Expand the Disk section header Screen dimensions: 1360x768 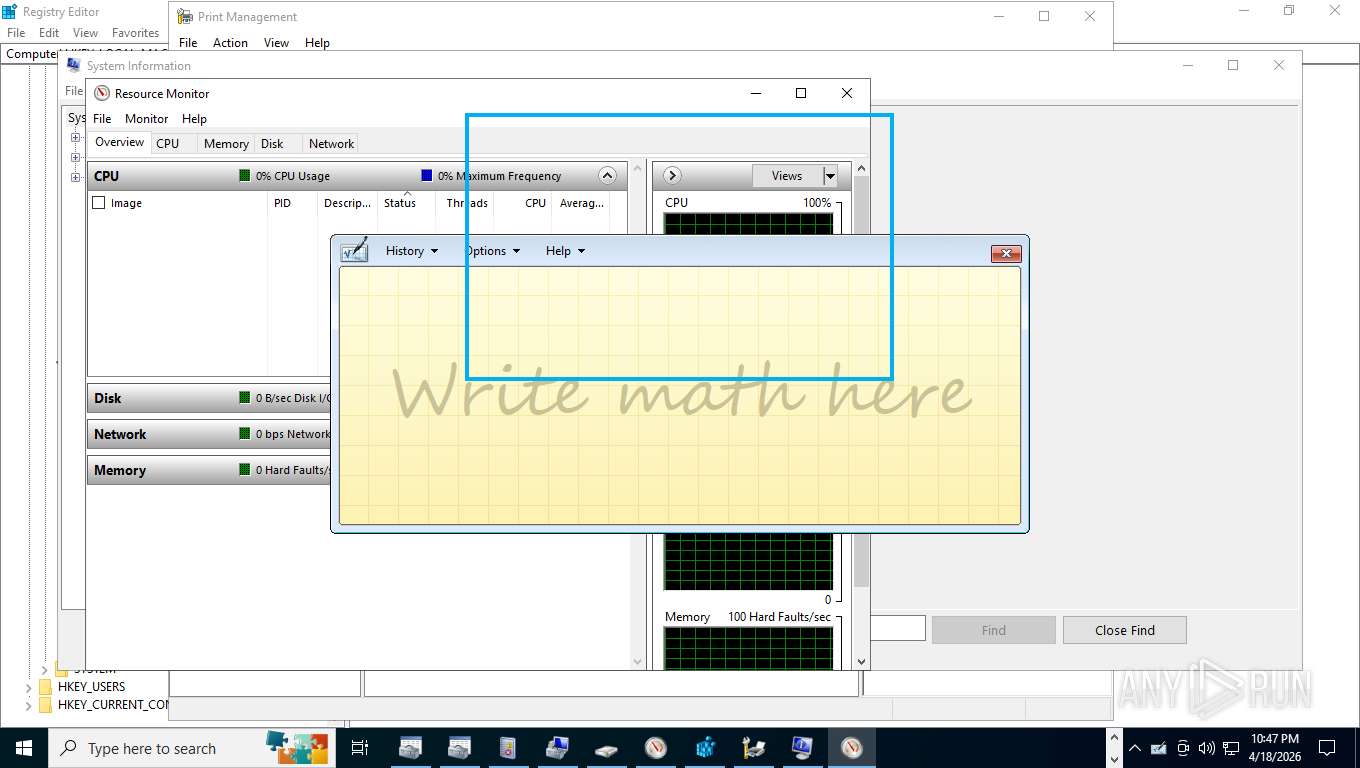(x=209, y=398)
